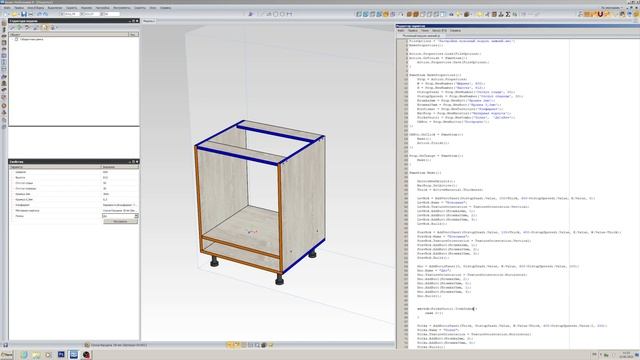
Task: Undo the last action in the top toolbar
Action: 40,14
